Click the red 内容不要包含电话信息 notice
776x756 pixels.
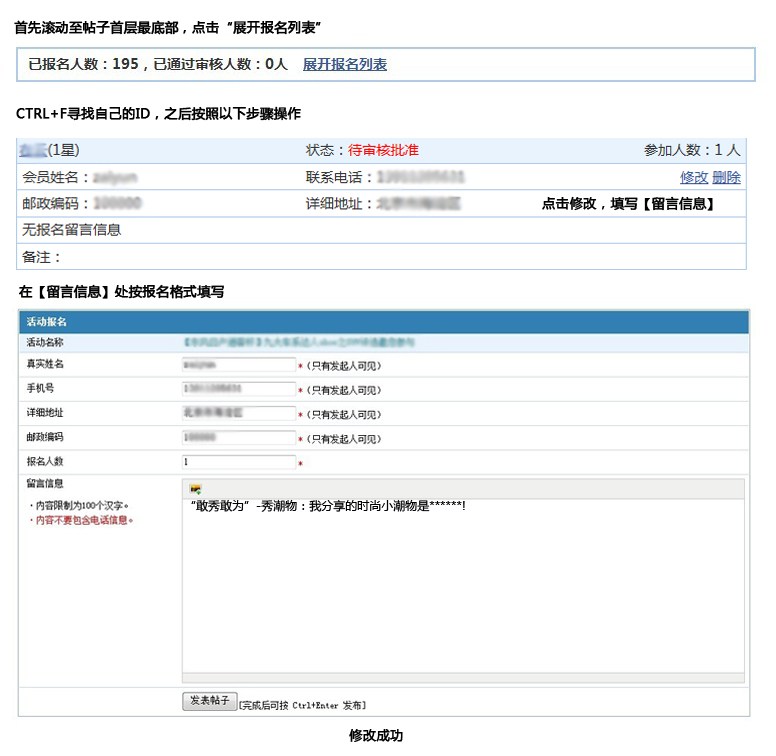click(x=82, y=520)
